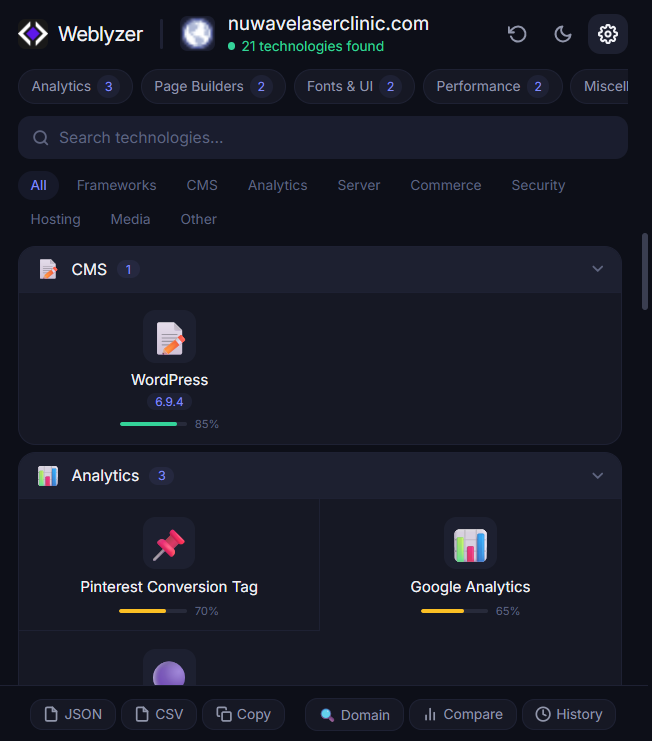
Task: Focus the Search technologies field
Action: point(323,138)
